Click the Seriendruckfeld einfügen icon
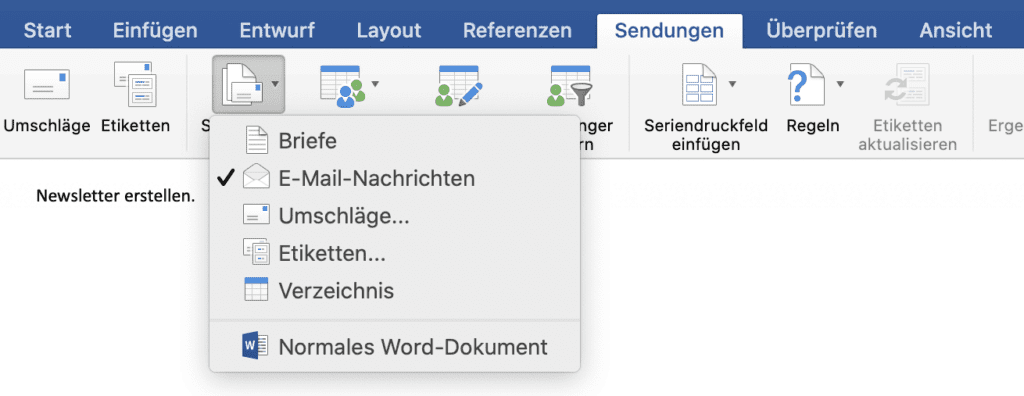The width and height of the screenshot is (1024, 396). pyautogui.click(x=699, y=84)
